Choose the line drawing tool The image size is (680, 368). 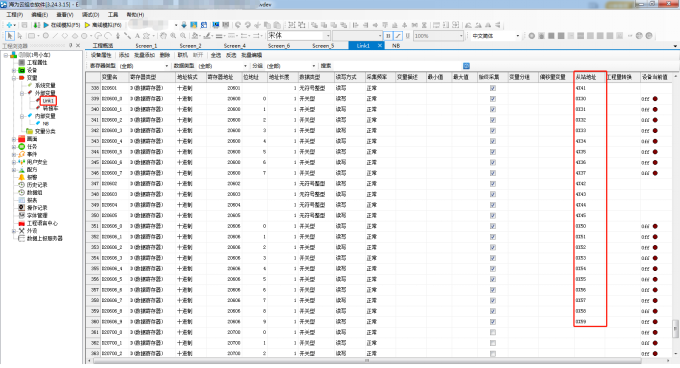[x=55, y=36]
